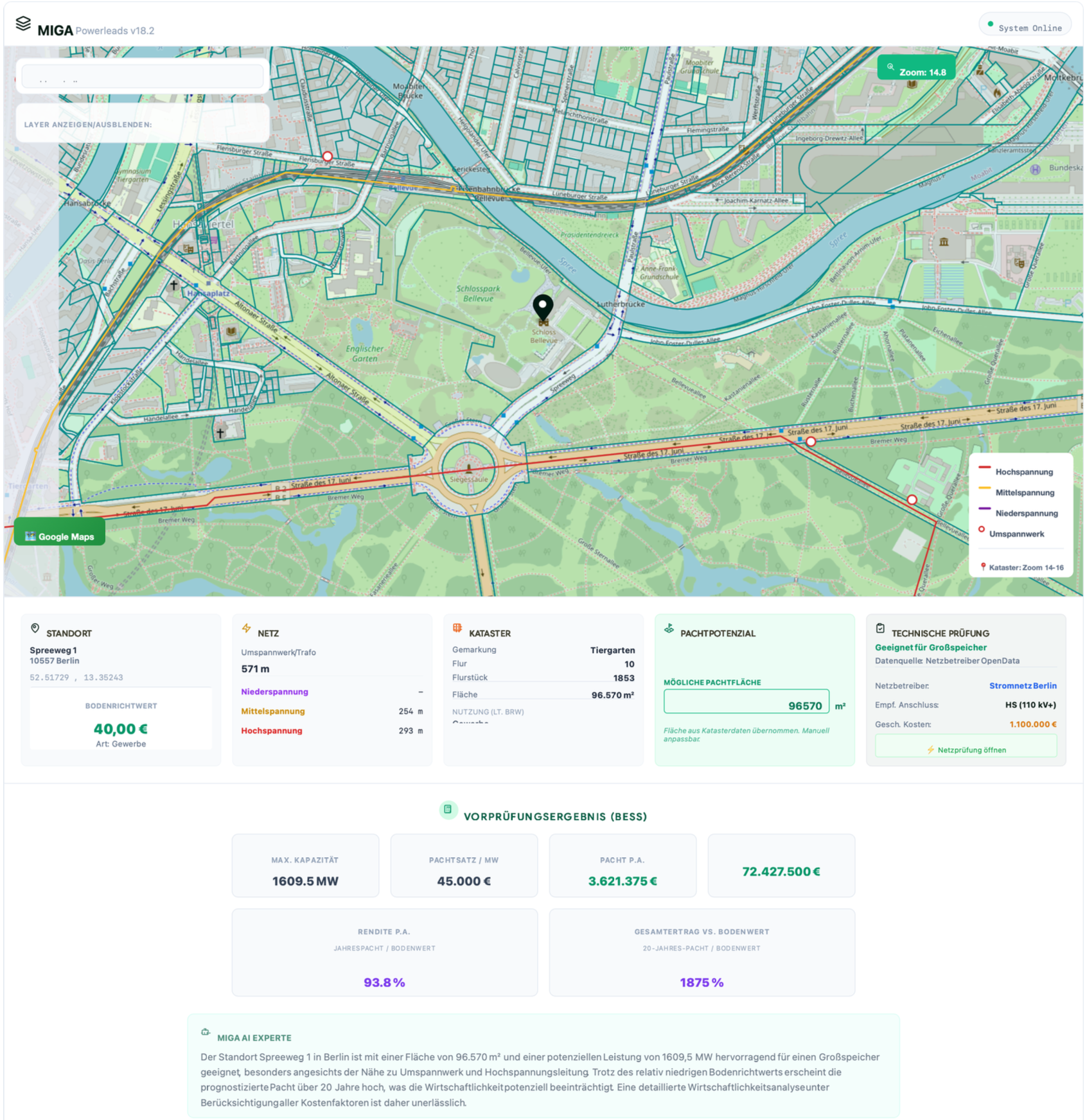Click the red Hochspannung line swatch in legend
Viewport: 1087px width, 1120px height.
pyautogui.click(x=984, y=468)
